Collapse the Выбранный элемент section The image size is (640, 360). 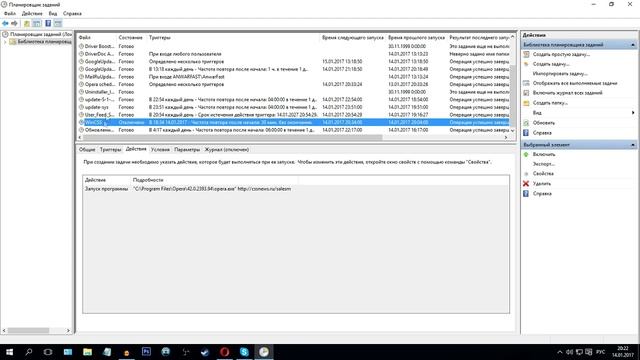click(633, 145)
